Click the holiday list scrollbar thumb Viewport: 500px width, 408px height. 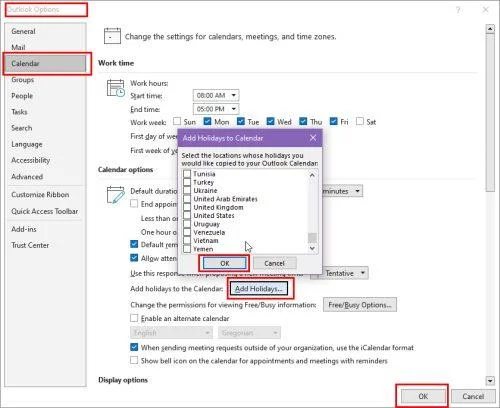click(312, 238)
